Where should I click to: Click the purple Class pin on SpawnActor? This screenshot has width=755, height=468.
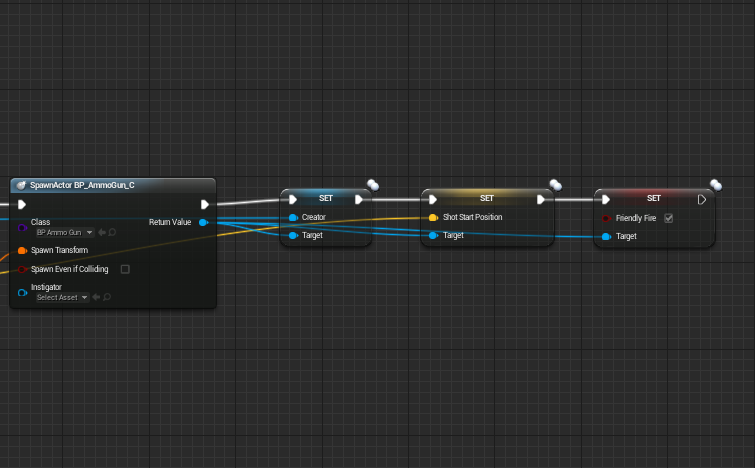click(22, 227)
